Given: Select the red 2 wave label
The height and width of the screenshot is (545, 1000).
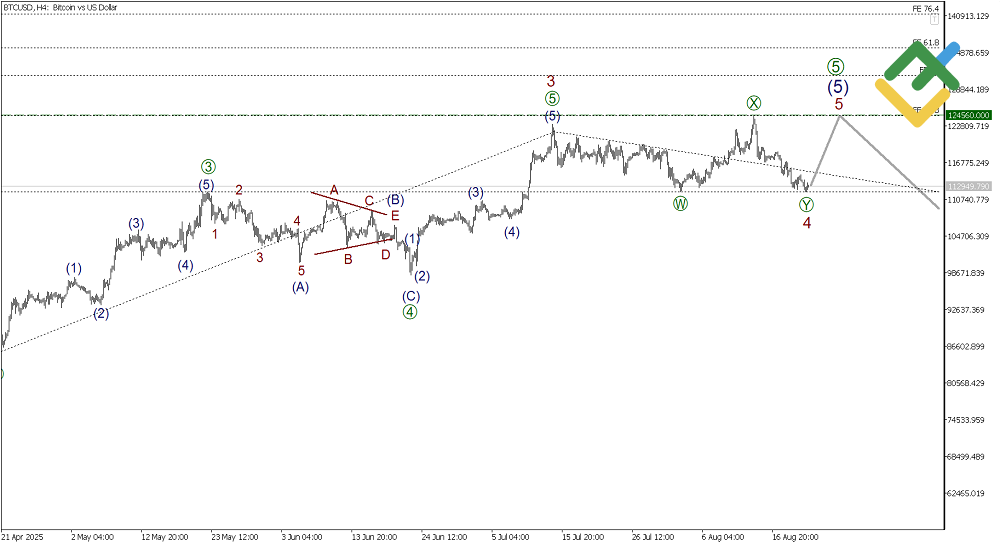Looking at the screenshot, I should click(x=239, y=189).
